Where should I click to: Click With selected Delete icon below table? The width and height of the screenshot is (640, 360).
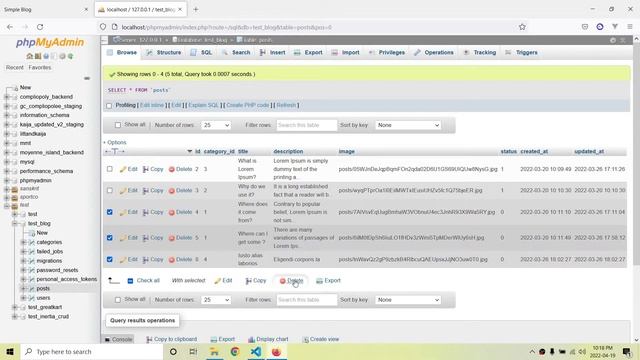click(x=282, y=281)
